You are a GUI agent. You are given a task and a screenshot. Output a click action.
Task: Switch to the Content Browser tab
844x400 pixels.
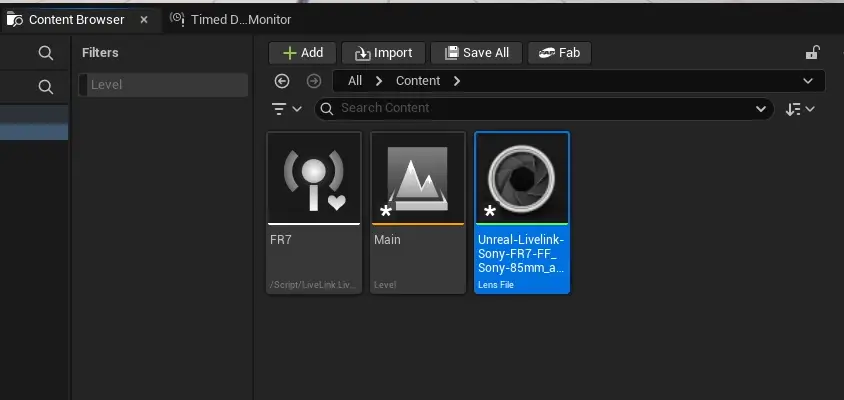click(75, 20)
